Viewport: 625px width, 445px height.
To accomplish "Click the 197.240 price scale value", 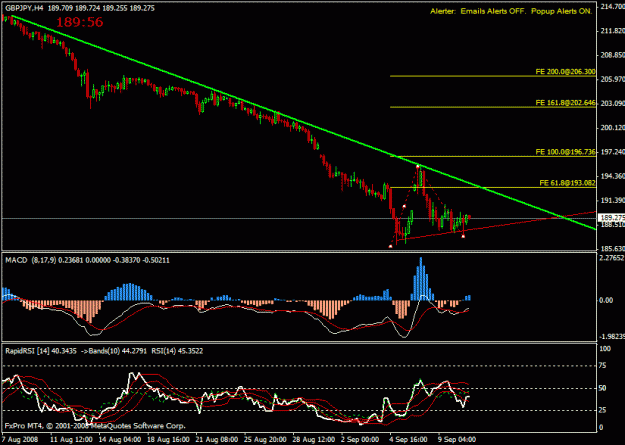I will [612, 152].
